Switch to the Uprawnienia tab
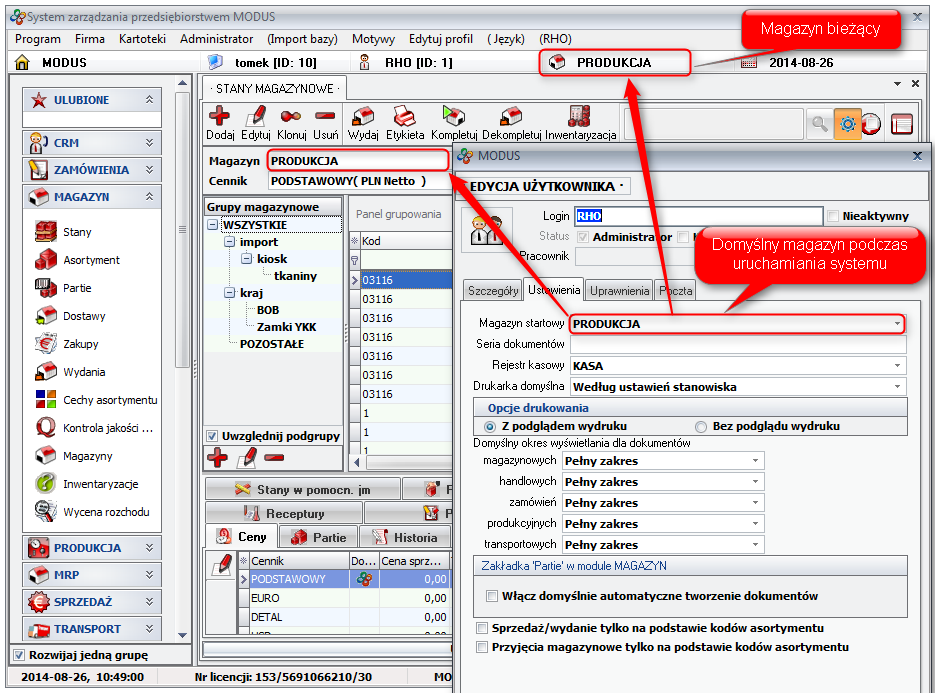 tap(620, 291)
